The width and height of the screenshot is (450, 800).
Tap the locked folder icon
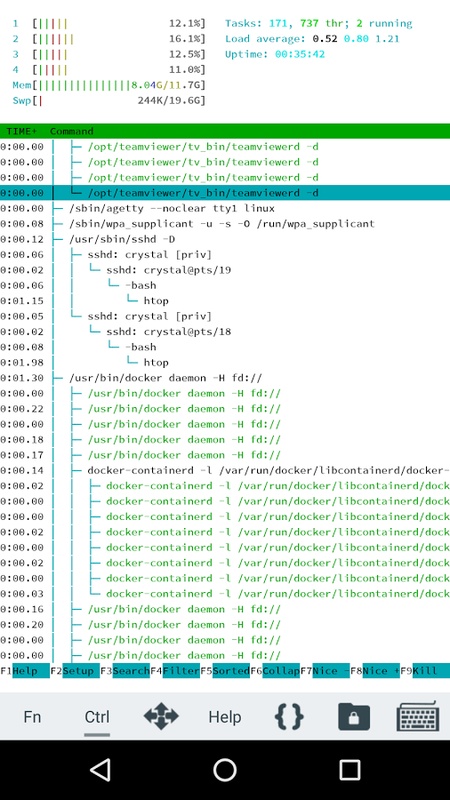(x=354, y=716)
